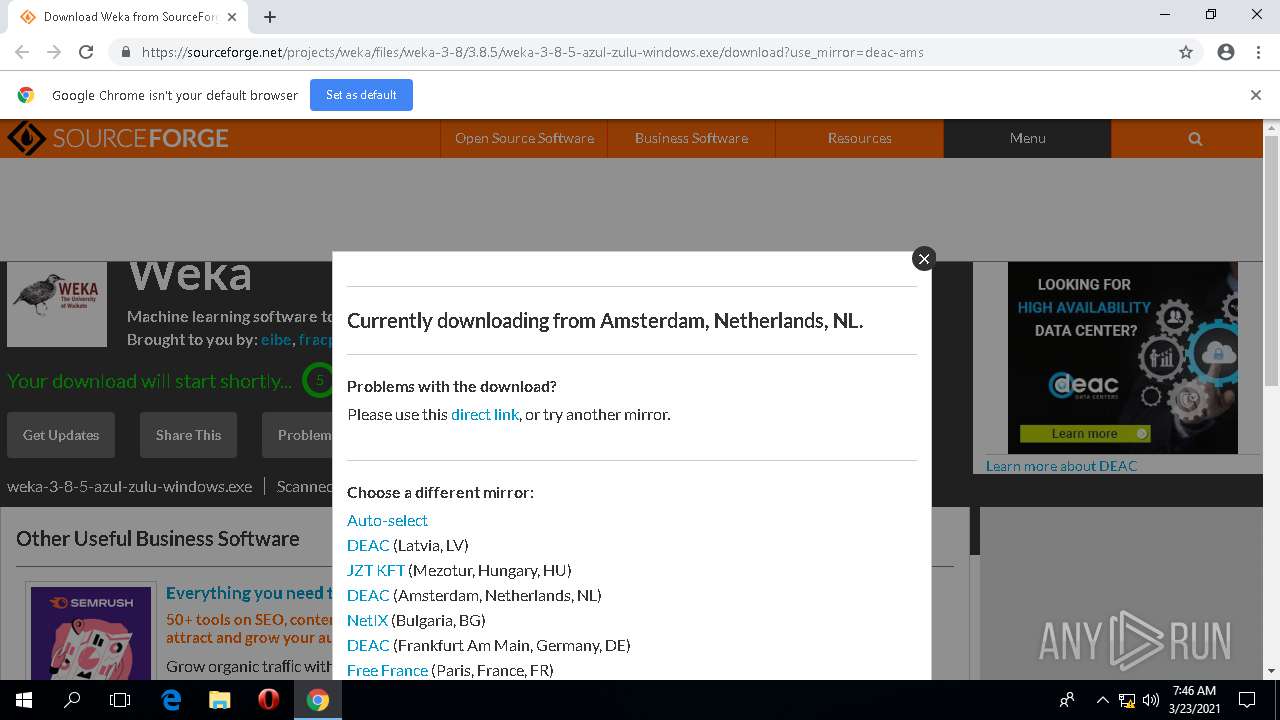1280x720 pixels.
Task: Click the taskbar clock showing 7:46 AM
Action: 1193,700
